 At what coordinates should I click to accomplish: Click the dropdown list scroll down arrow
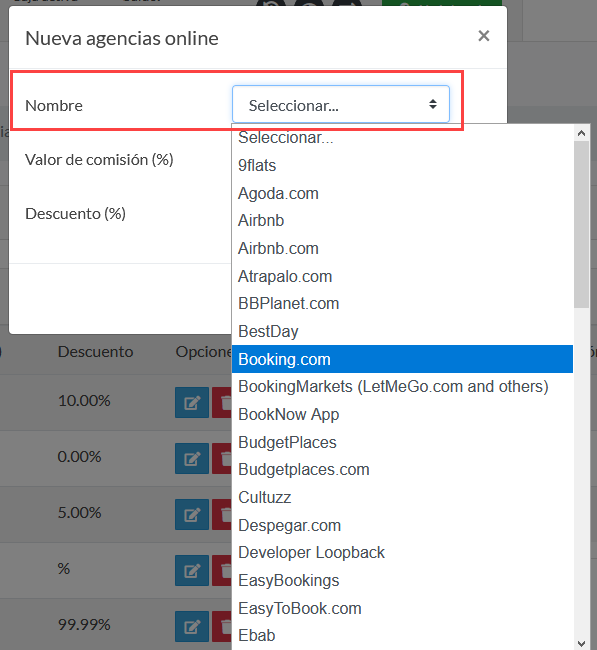point(581,643)
